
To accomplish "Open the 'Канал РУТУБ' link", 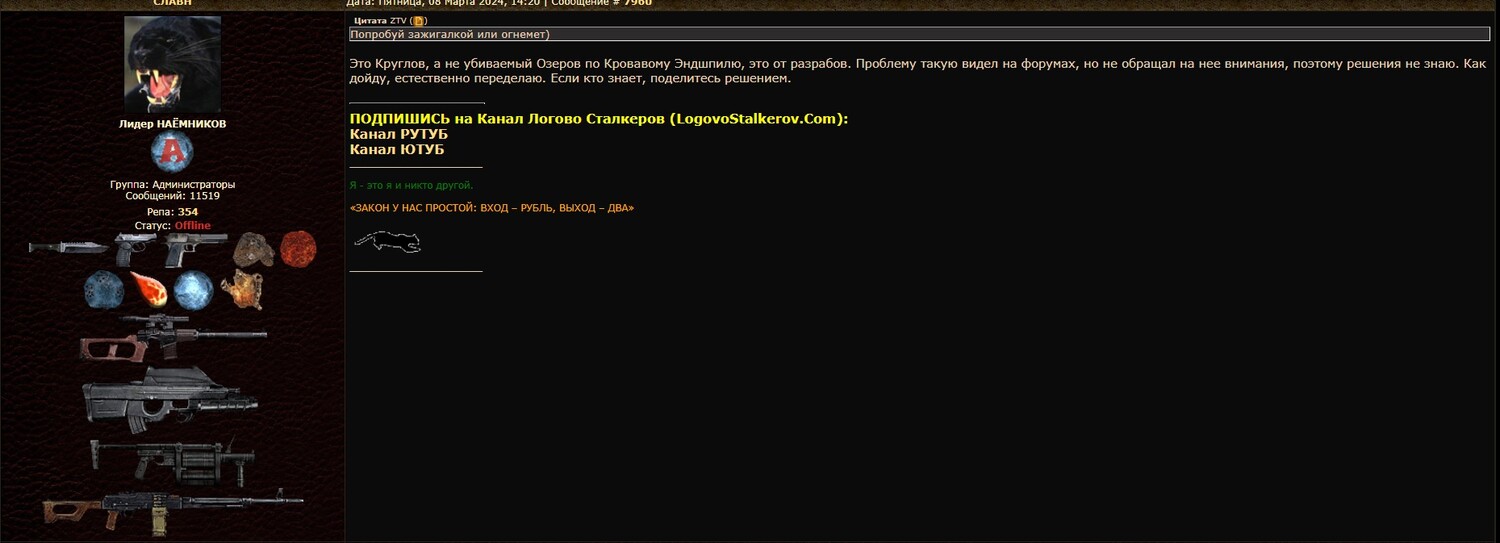I will click(x=398, y=134).
